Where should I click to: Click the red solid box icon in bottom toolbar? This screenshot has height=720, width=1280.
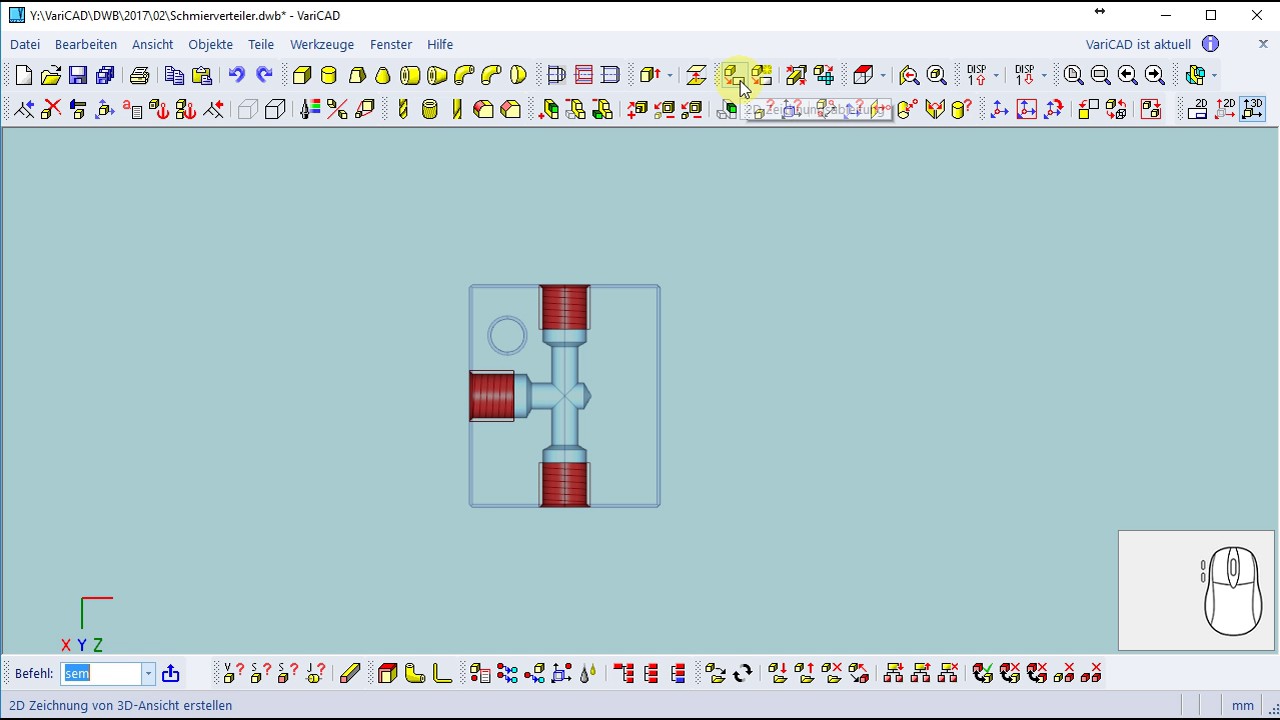tap(388, 674)
